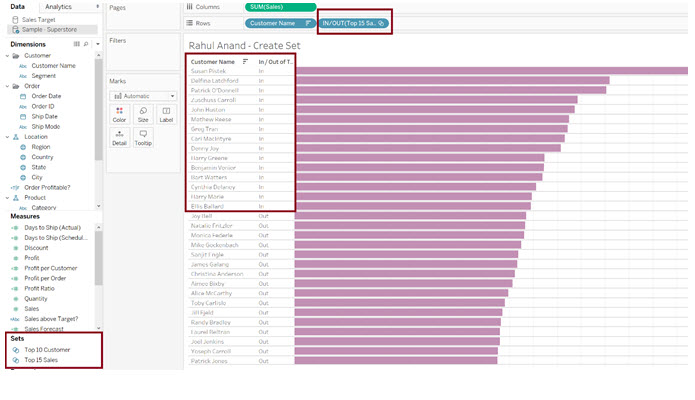
Task: Open the Color marks card
Action: tap(119, 114)
